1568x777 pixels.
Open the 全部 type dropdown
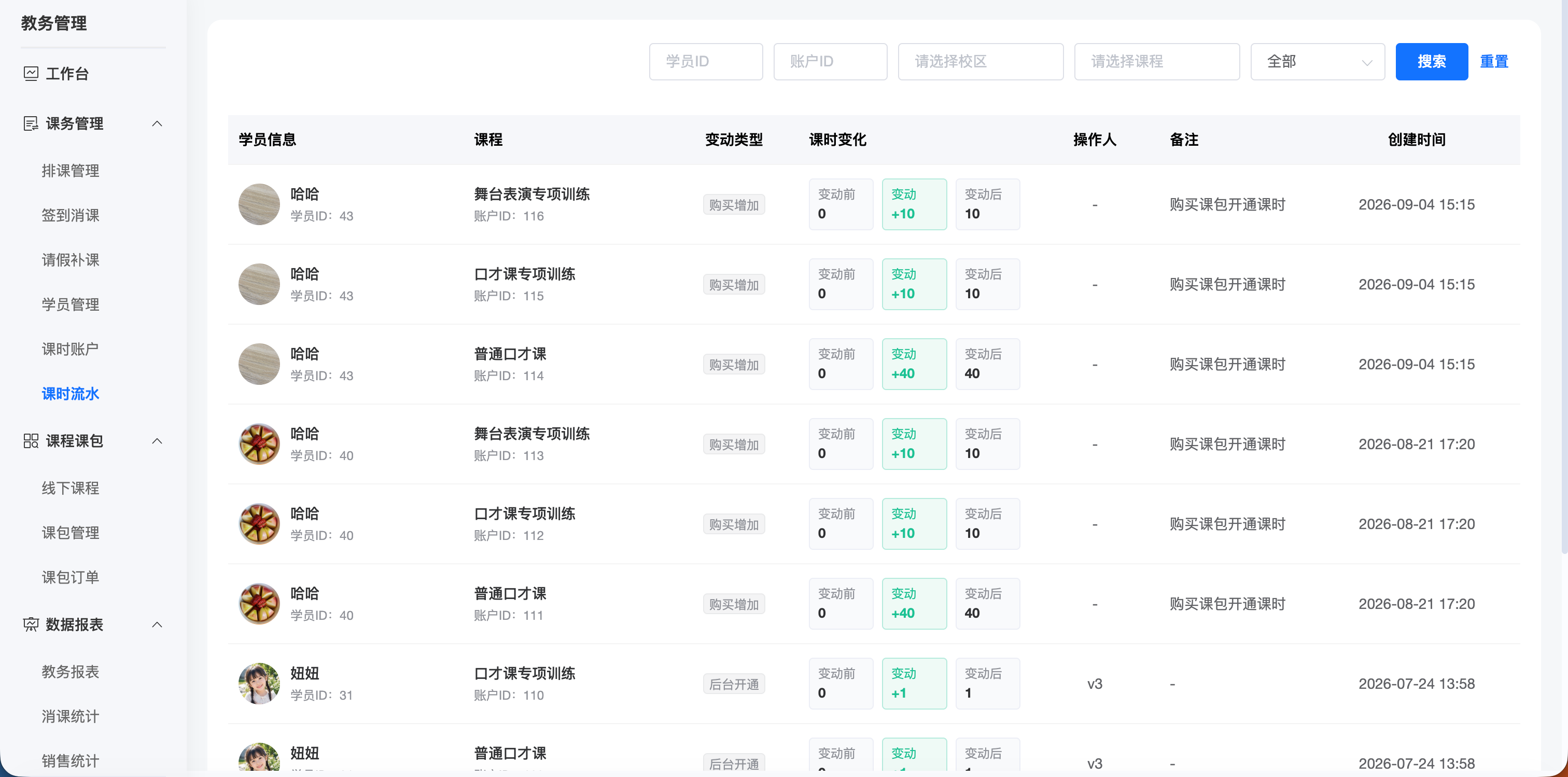1317,62
